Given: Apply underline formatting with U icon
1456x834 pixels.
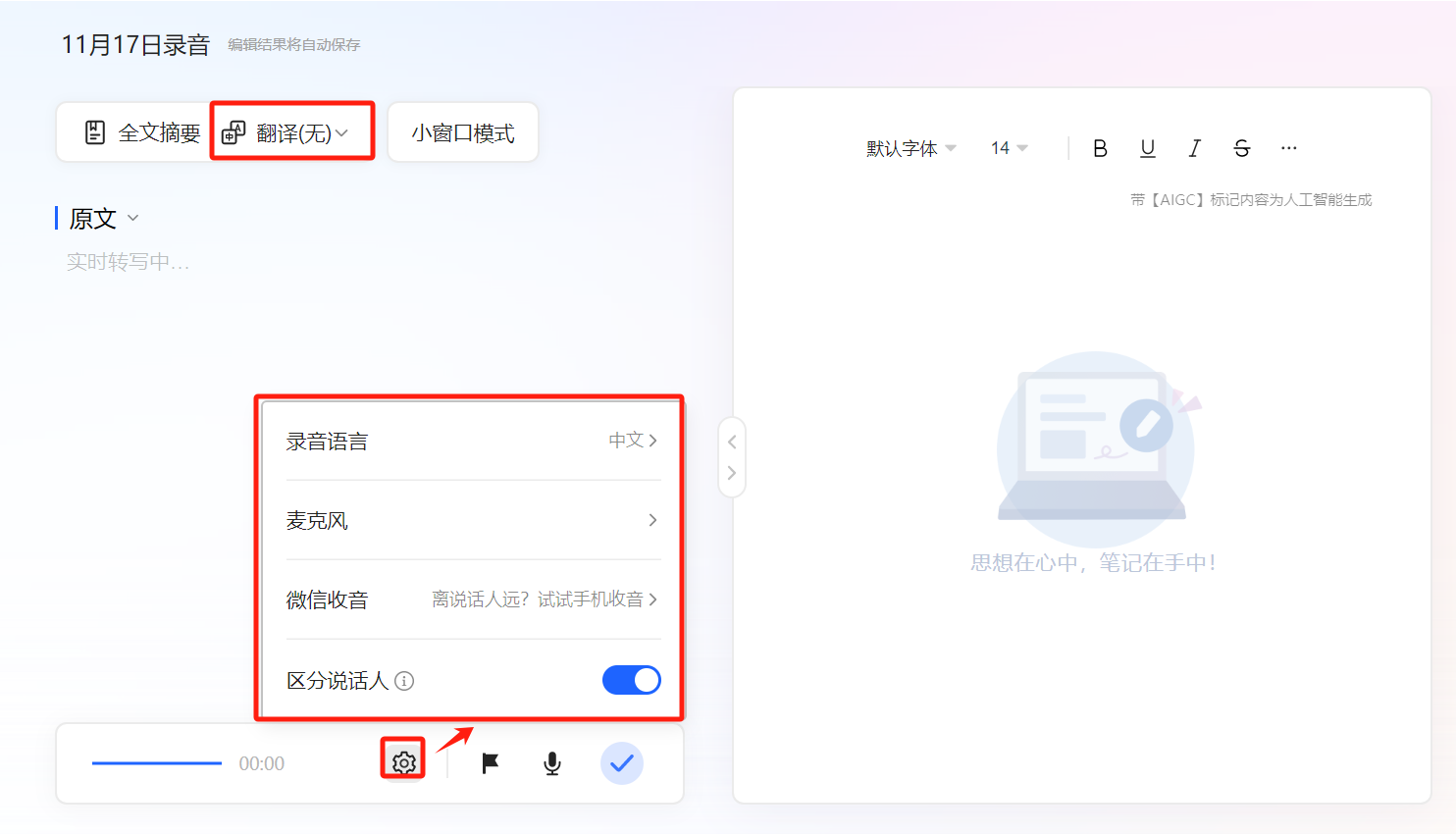Looking at the screenshot, I should point(1147,148).
